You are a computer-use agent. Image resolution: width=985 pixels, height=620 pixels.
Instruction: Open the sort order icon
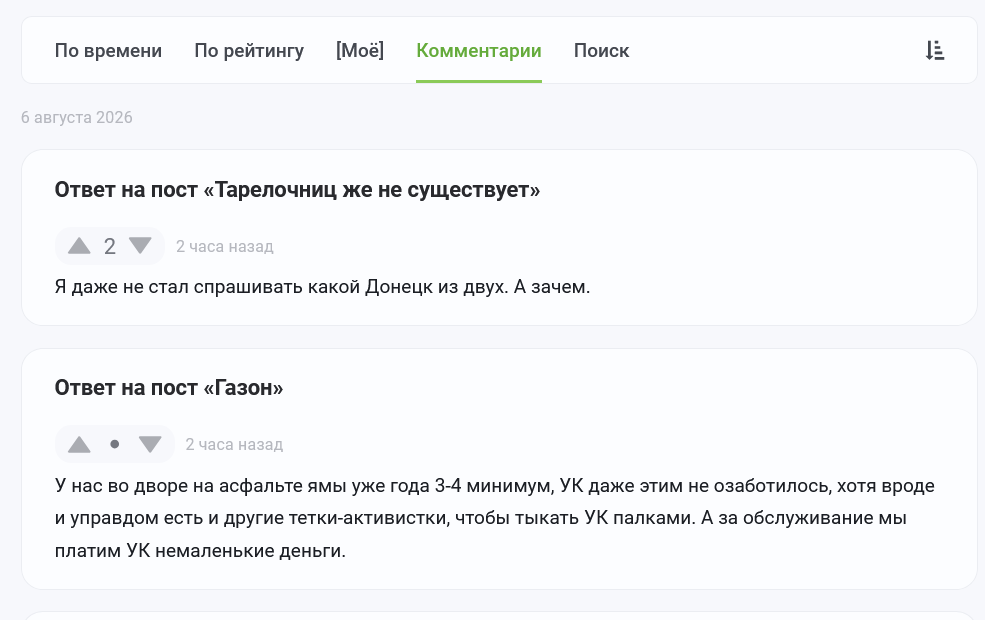tap(935, 50)
